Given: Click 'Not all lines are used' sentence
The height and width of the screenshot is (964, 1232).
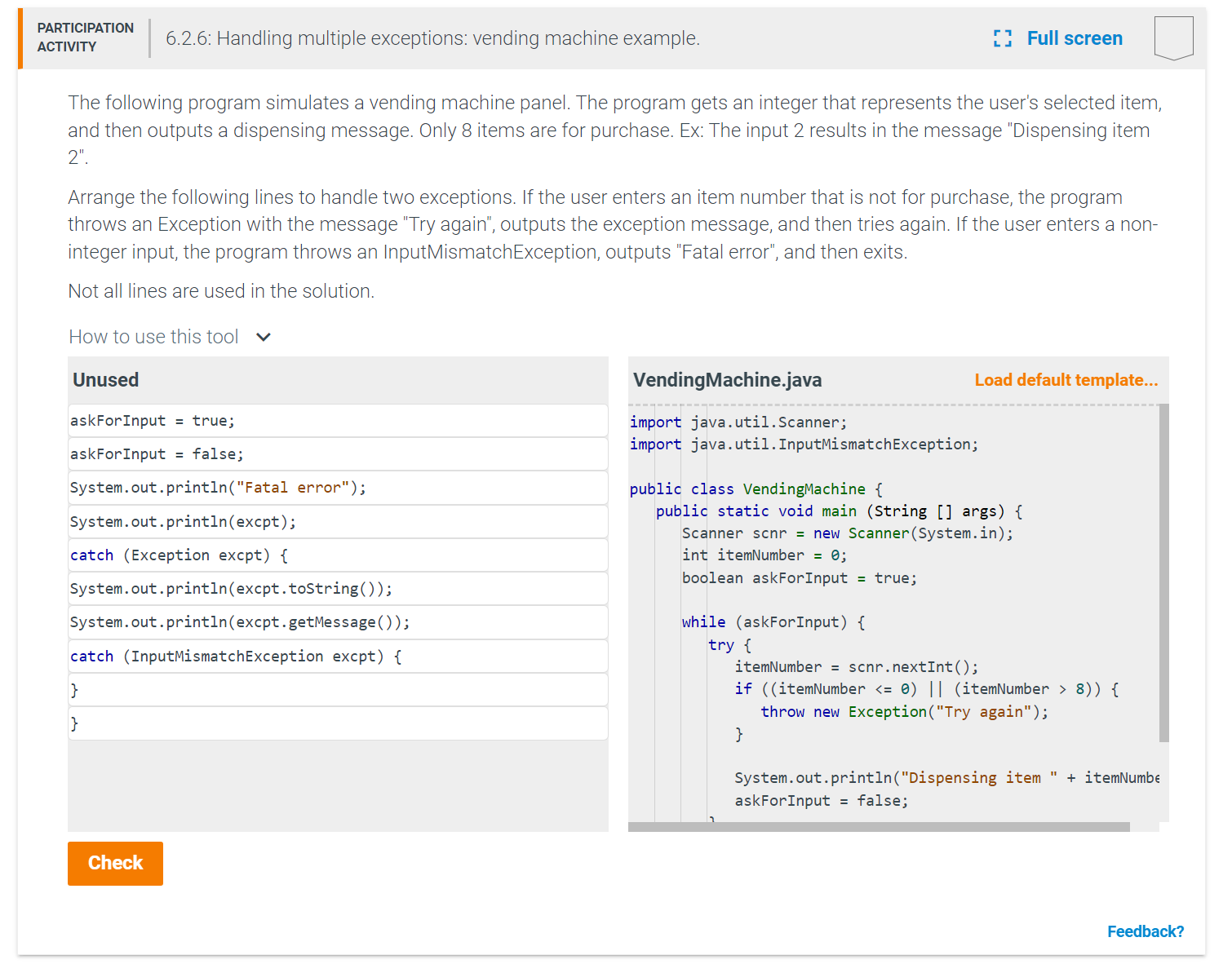Looking at the screenshot, I should [x=221, y=291].
